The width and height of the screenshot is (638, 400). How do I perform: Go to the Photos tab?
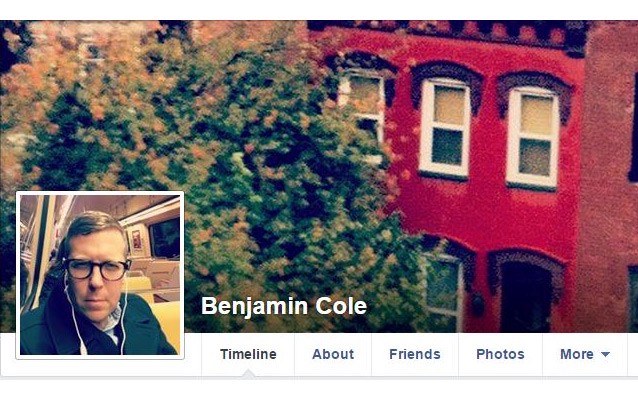coord(500,354)
